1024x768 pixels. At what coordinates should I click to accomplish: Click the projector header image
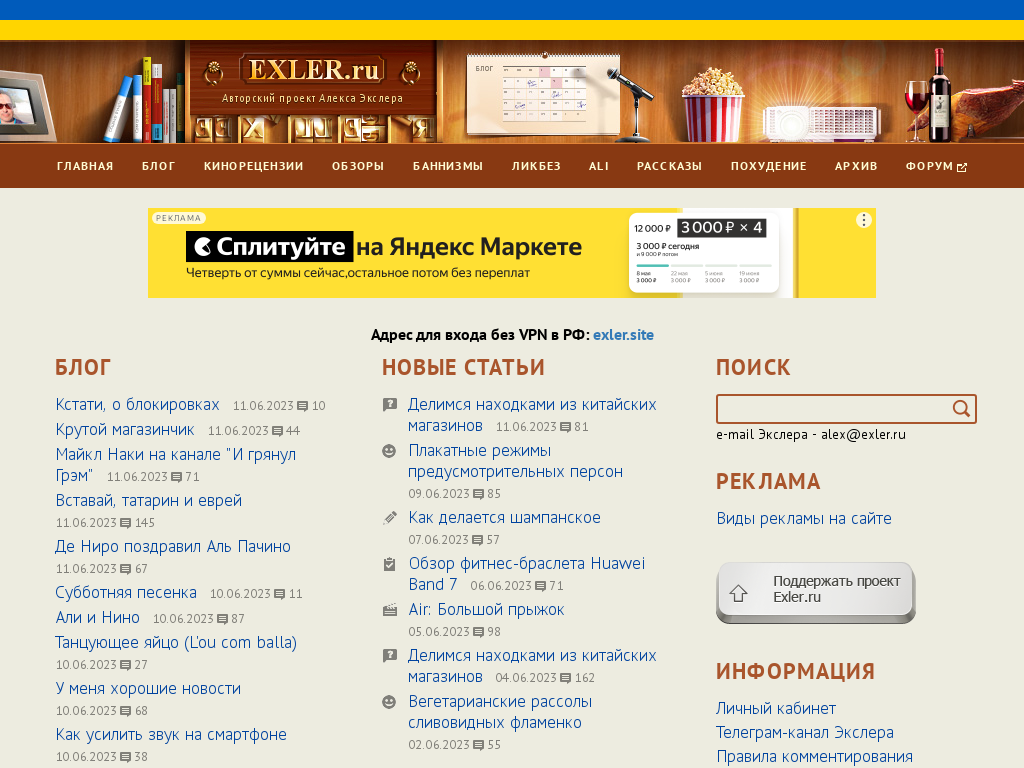822,123
